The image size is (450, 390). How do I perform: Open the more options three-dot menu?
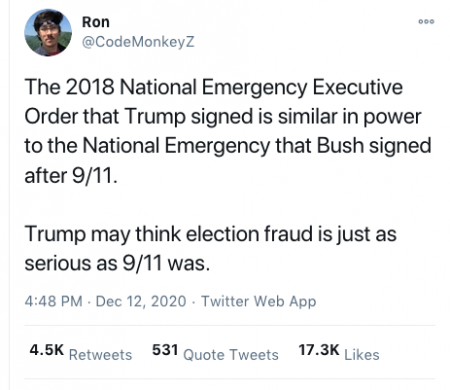tap(426, 22)
